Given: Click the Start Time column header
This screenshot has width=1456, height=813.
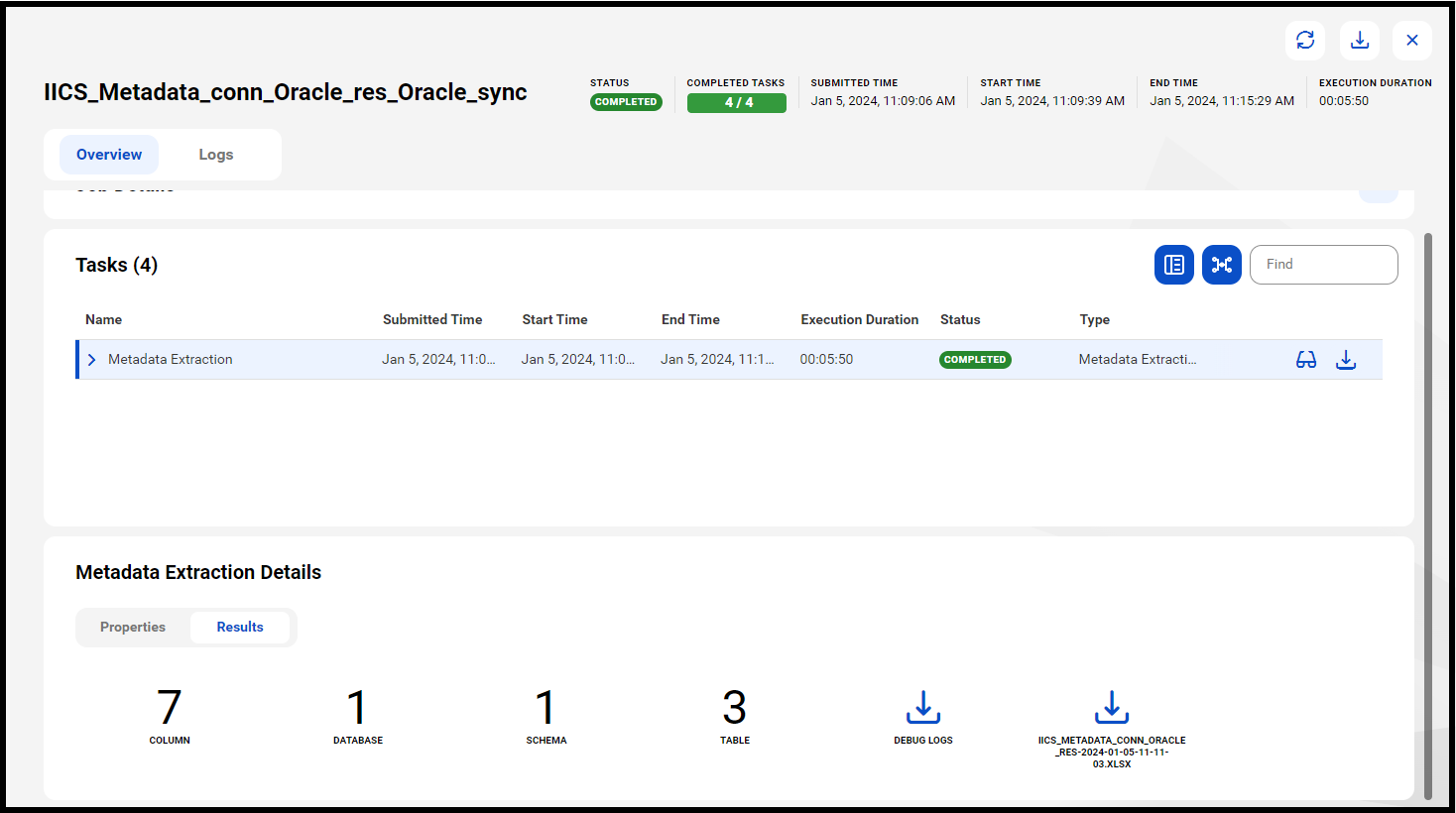Looking at the screenshot, I should tap(555, 319).
